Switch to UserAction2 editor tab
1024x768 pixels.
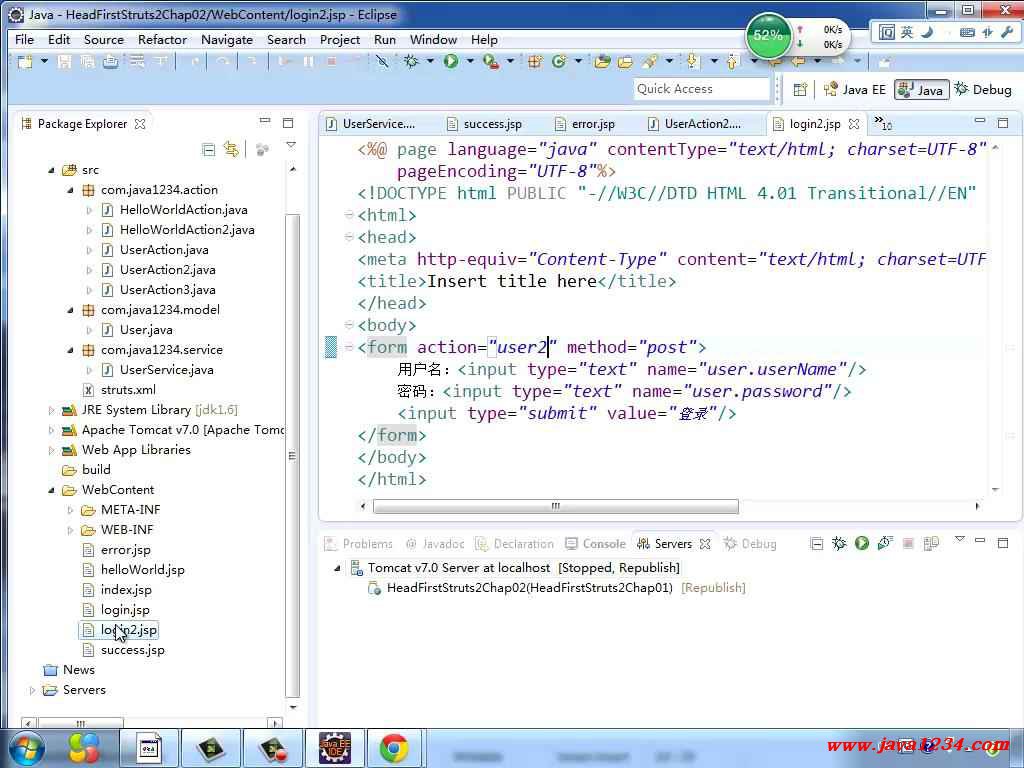695,124
